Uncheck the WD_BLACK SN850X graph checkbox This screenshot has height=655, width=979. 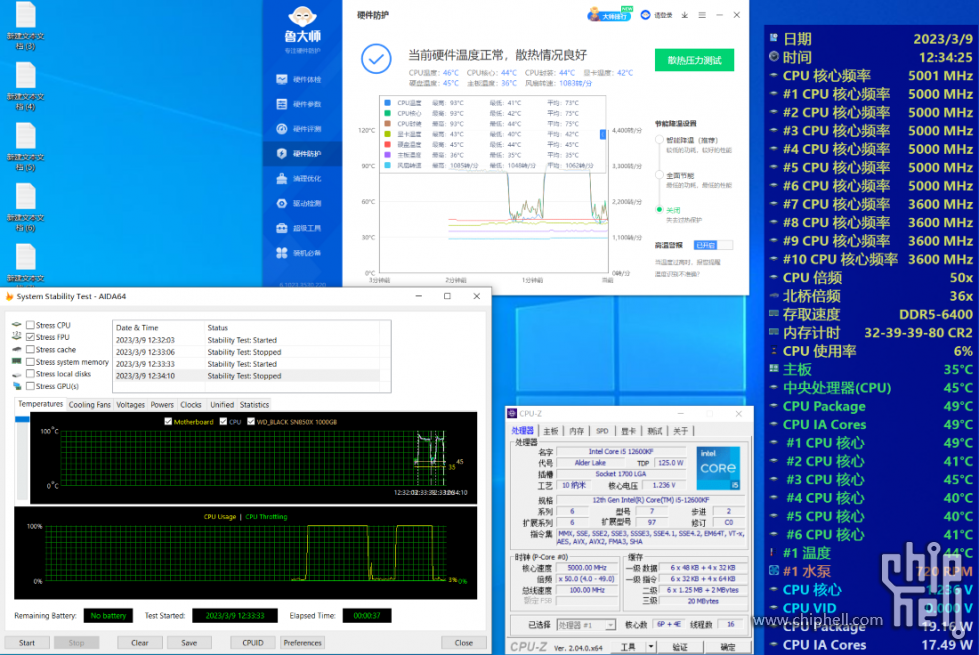coord(251,421)
